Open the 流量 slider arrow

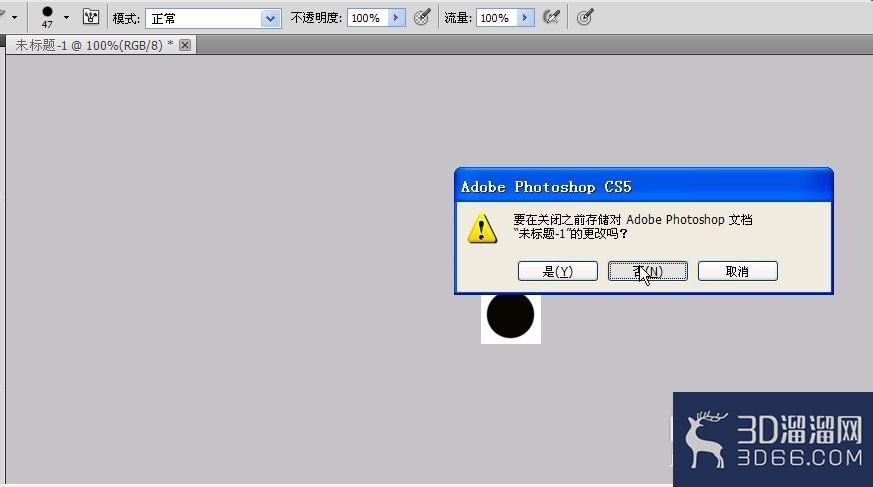[526, 18]
